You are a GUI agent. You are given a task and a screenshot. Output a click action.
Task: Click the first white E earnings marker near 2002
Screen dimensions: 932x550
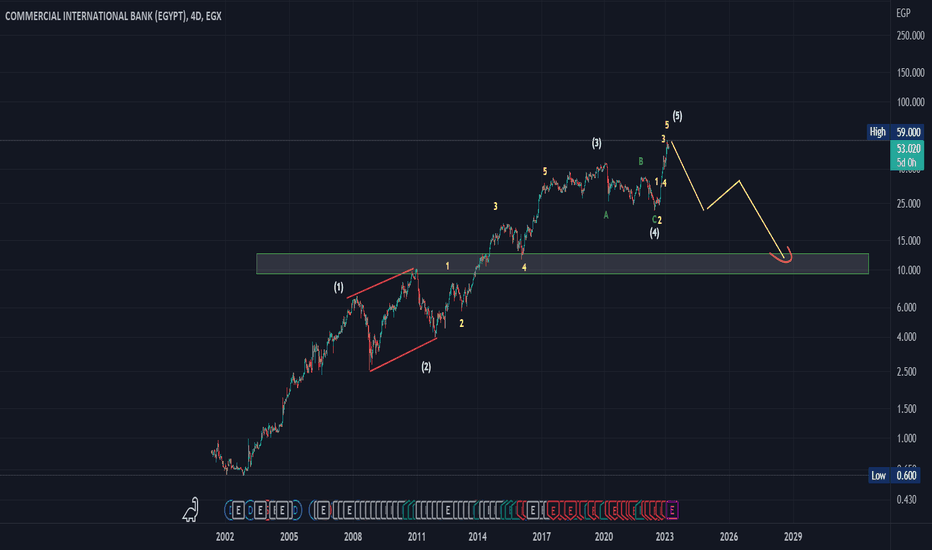[238, 510]
